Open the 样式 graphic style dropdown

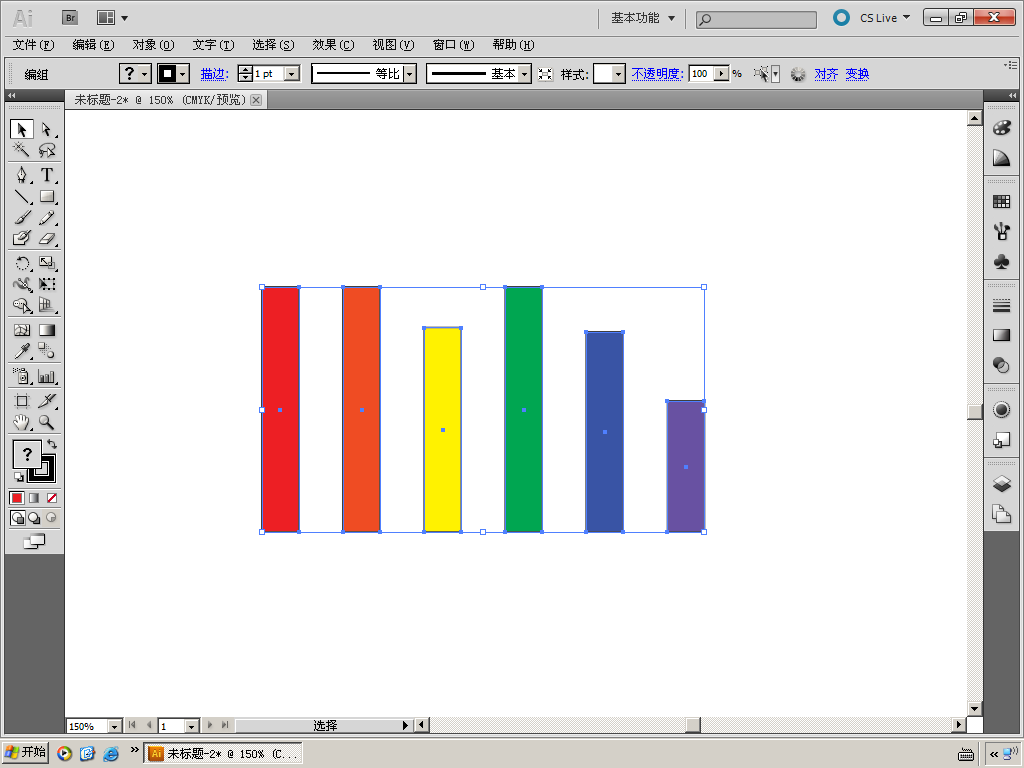618,74
